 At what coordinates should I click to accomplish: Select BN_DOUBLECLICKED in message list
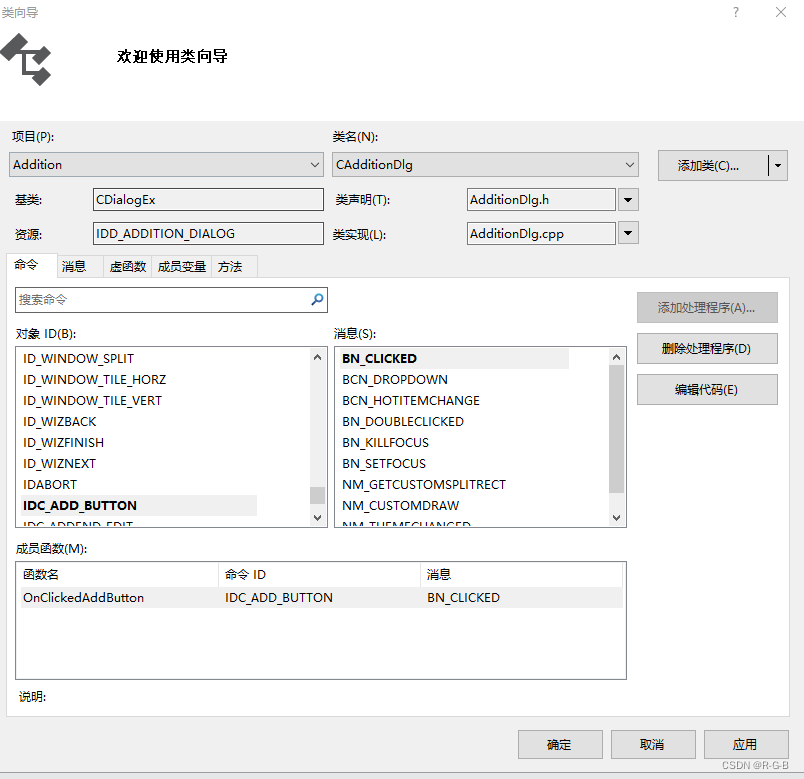403,422
